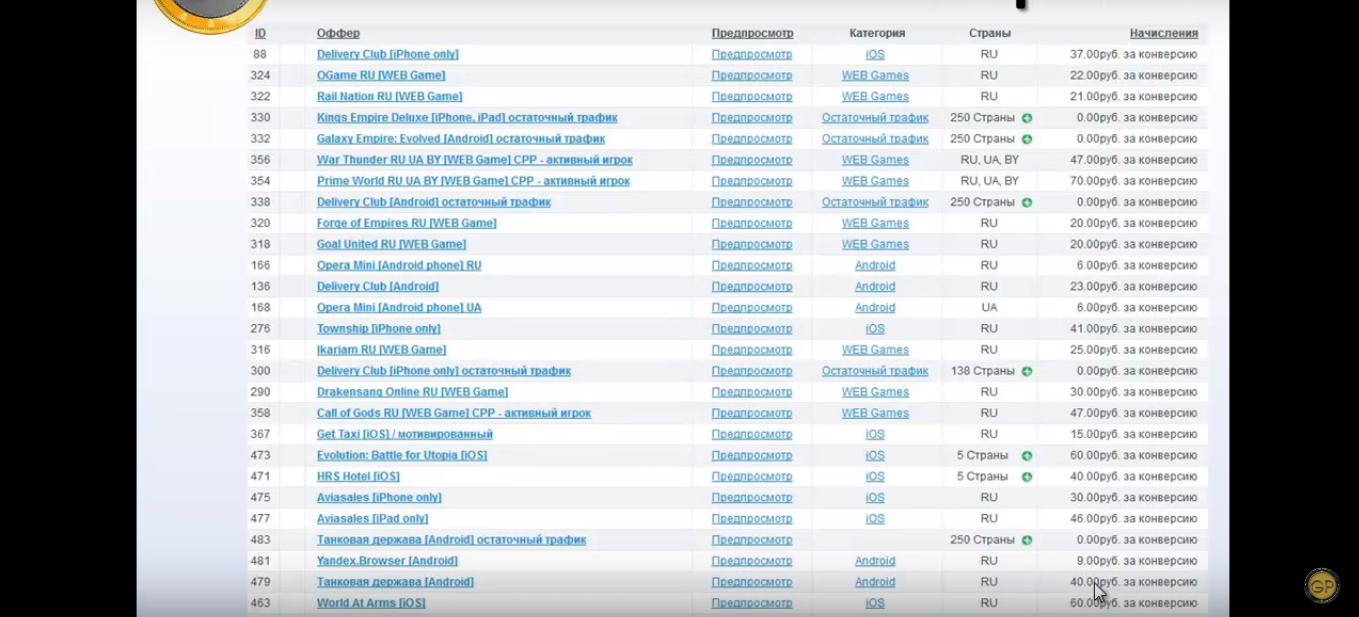The width and height of the screenshot is (1359, 617).
Task: Open Call of Gods RU offer
Action: [453, 413]
